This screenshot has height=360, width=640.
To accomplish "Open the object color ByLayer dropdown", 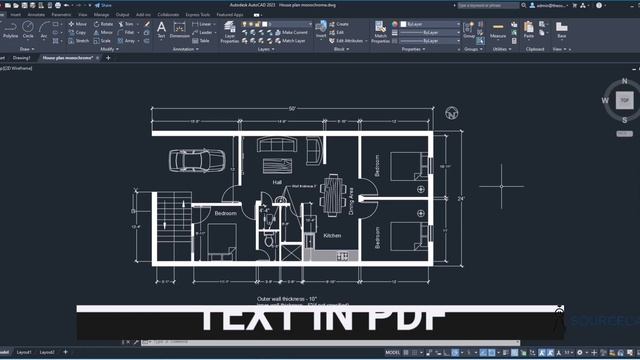I will coord(430,24).
